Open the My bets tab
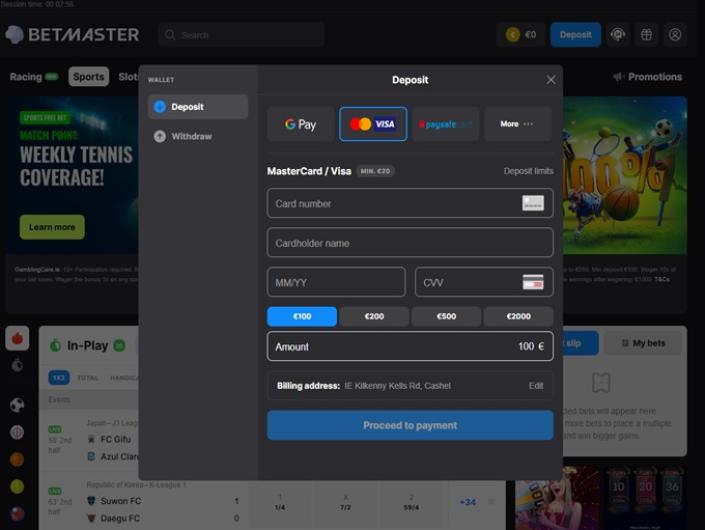The image size is (705, 530). coord(643,343)
